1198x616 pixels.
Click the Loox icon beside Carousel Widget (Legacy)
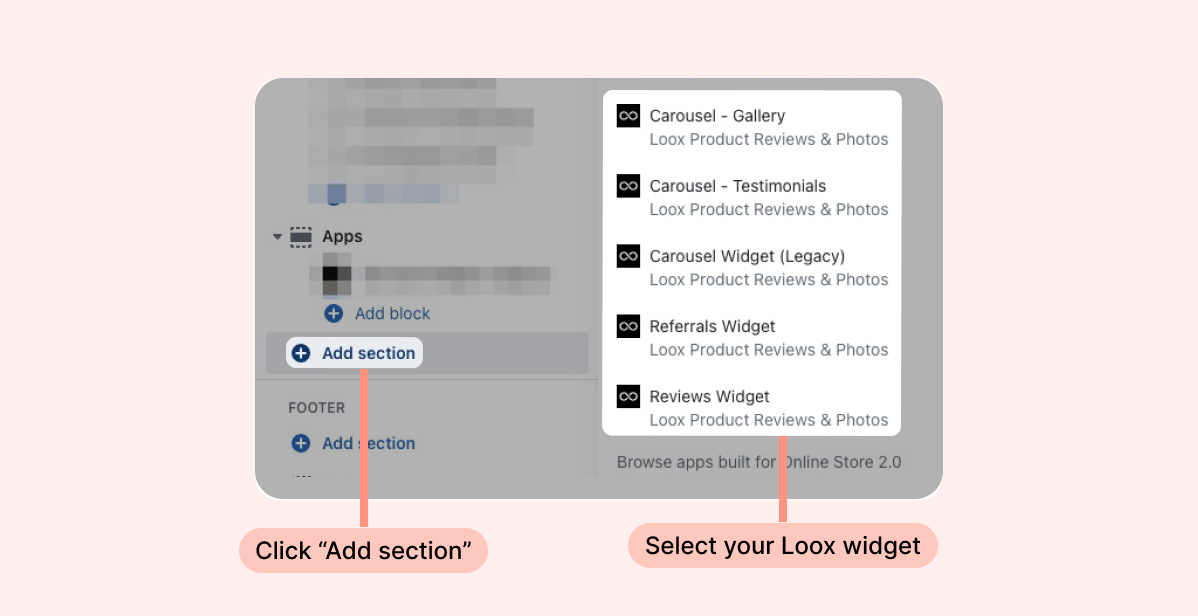tap(628, 256)
